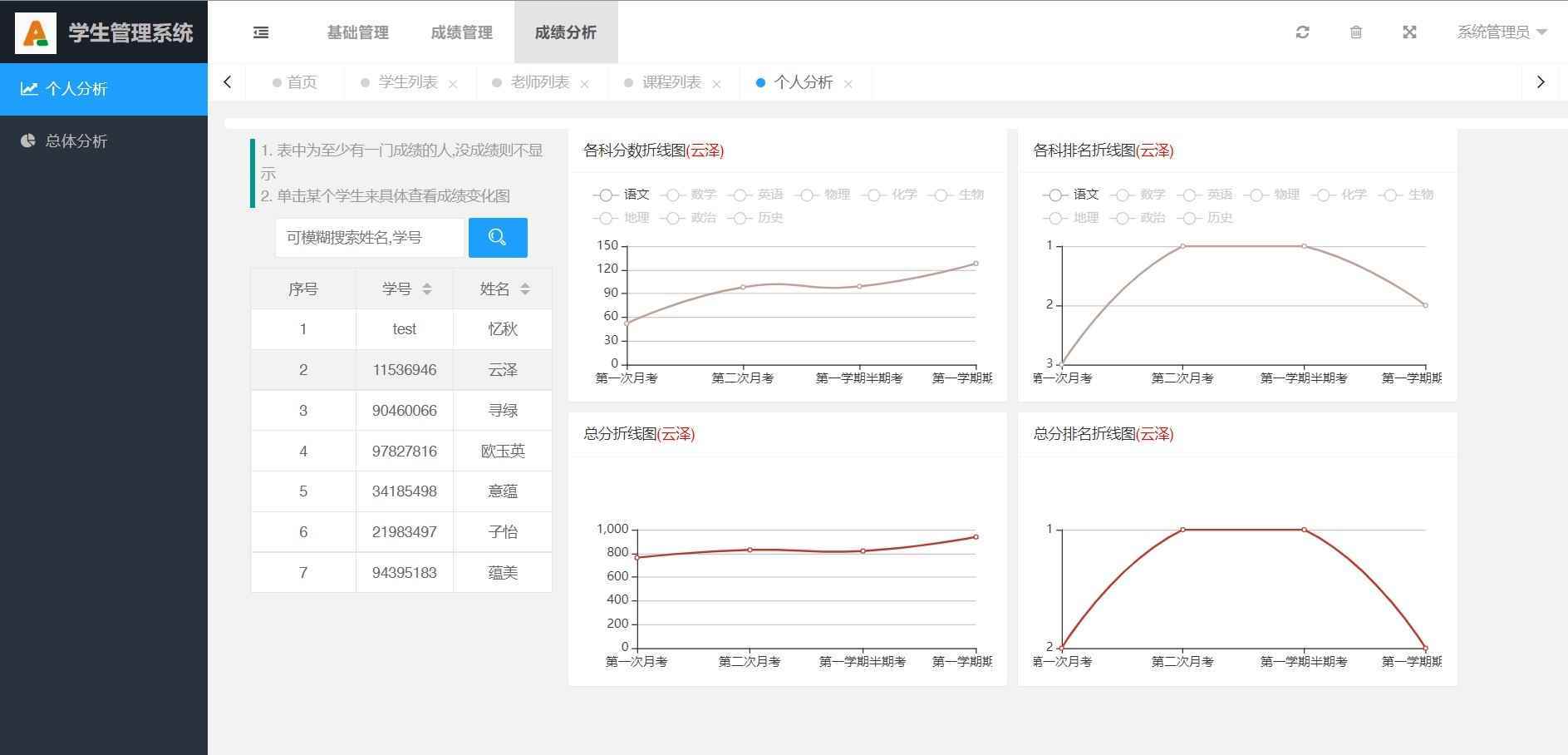Click the trash icon in top bar
The height and width of the screenshot is (755, 1568).
(1356, 32)
